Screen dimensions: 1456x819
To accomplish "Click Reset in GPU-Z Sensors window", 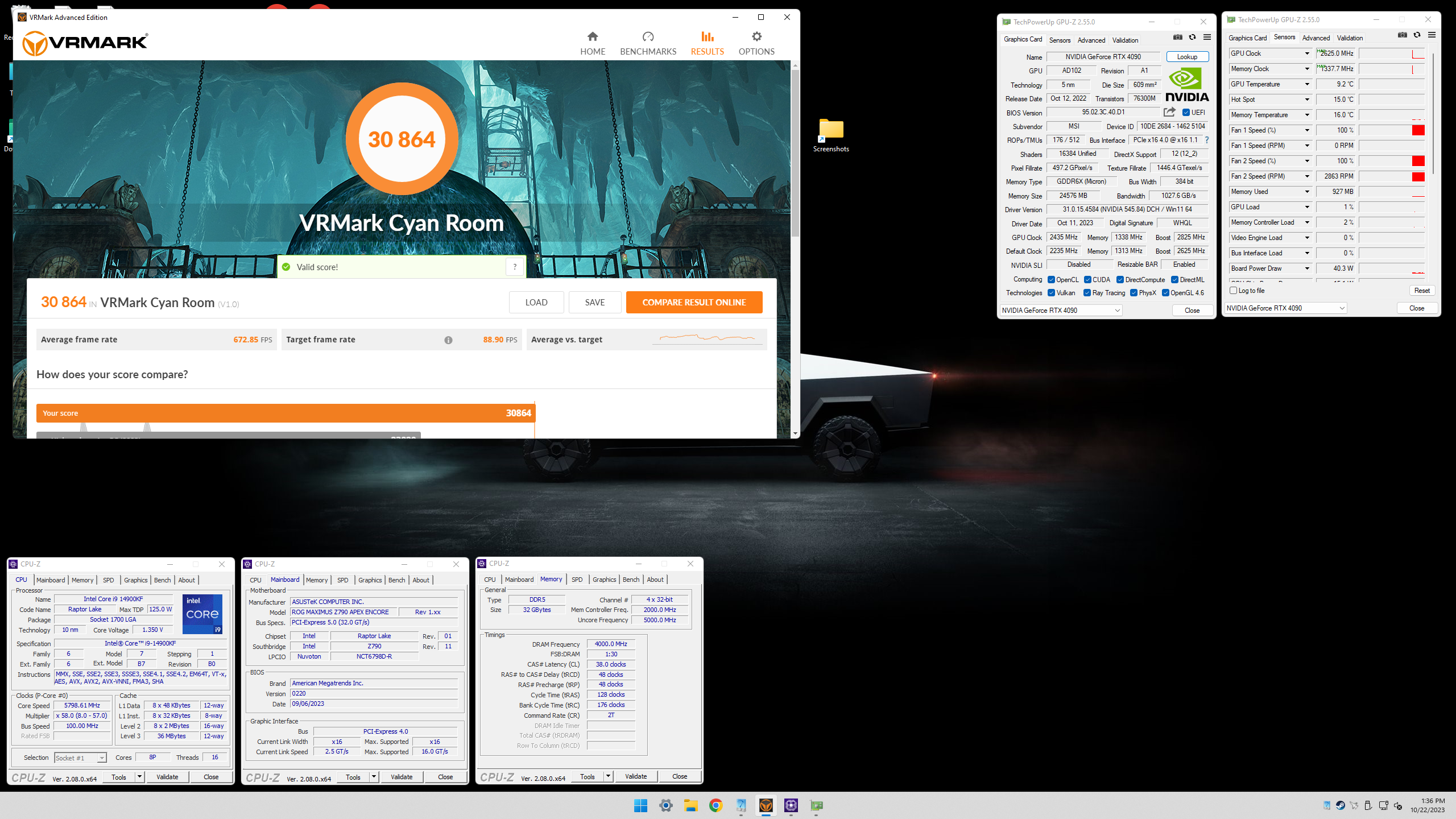I will (x=1422, y=291).
